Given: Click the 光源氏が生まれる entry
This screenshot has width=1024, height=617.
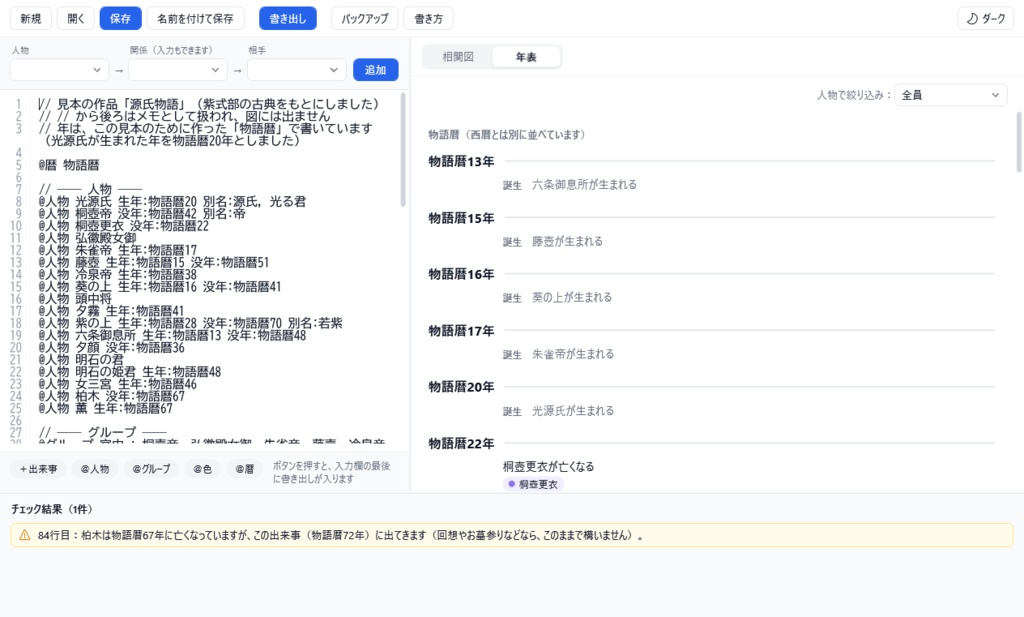Looking at the screenshot, I should click(x=573, y=411).
